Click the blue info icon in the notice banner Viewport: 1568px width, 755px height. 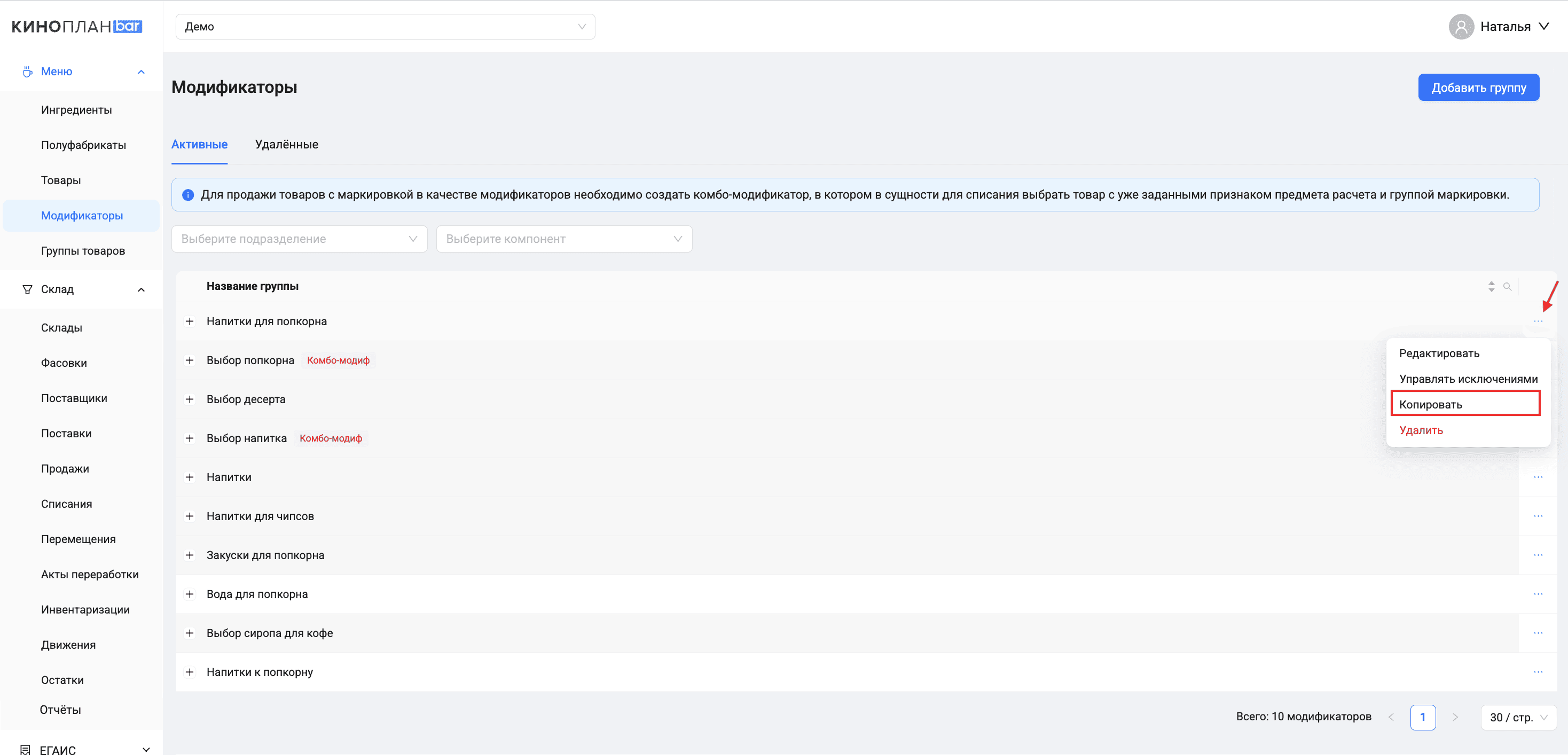(188, 195)
